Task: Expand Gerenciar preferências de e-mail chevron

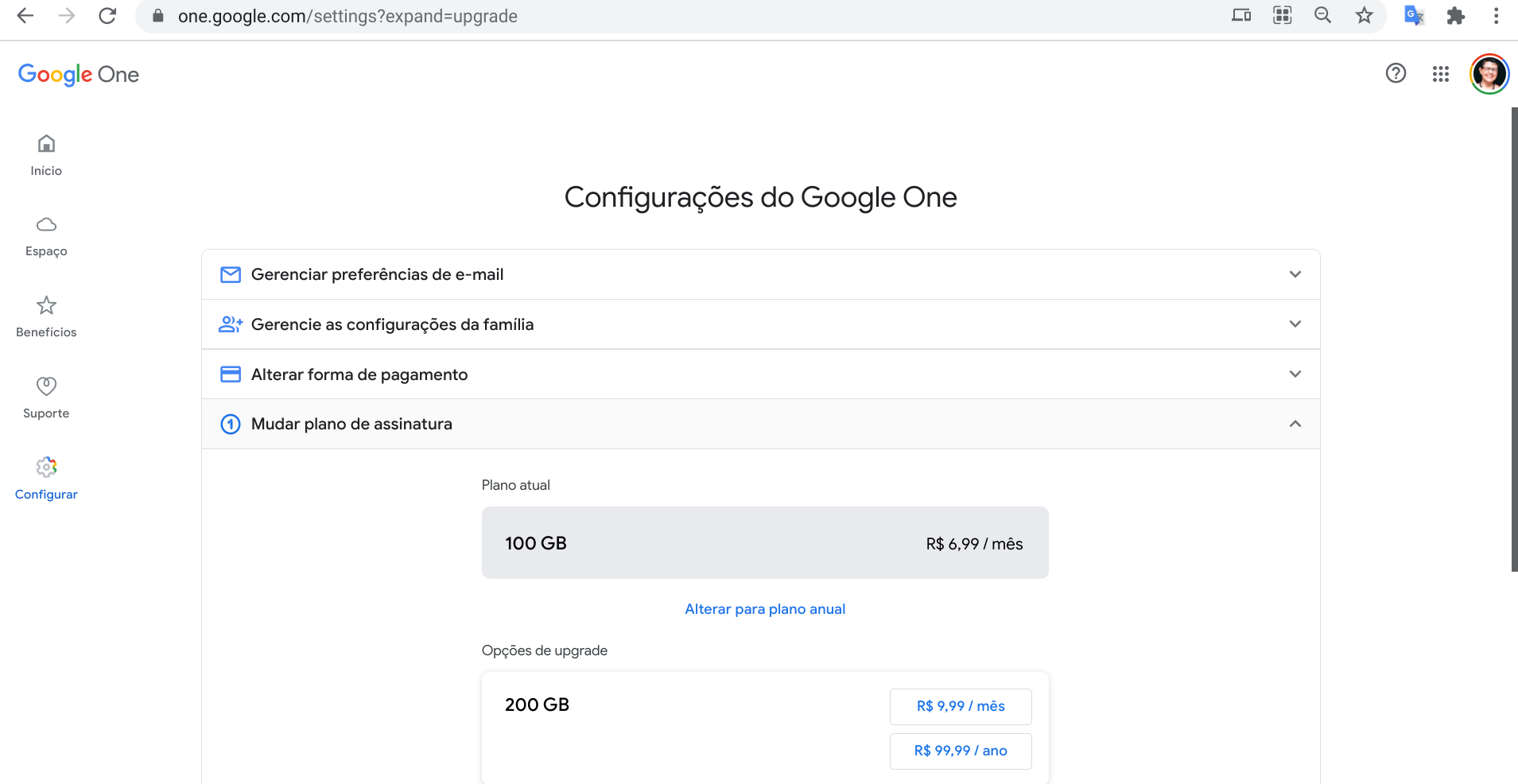Action: coord(1295,274)
